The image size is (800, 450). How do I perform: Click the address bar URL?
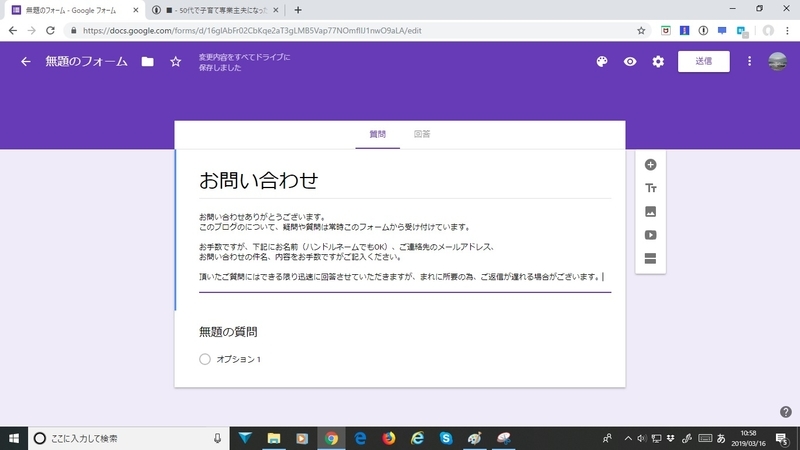point(252,31)
